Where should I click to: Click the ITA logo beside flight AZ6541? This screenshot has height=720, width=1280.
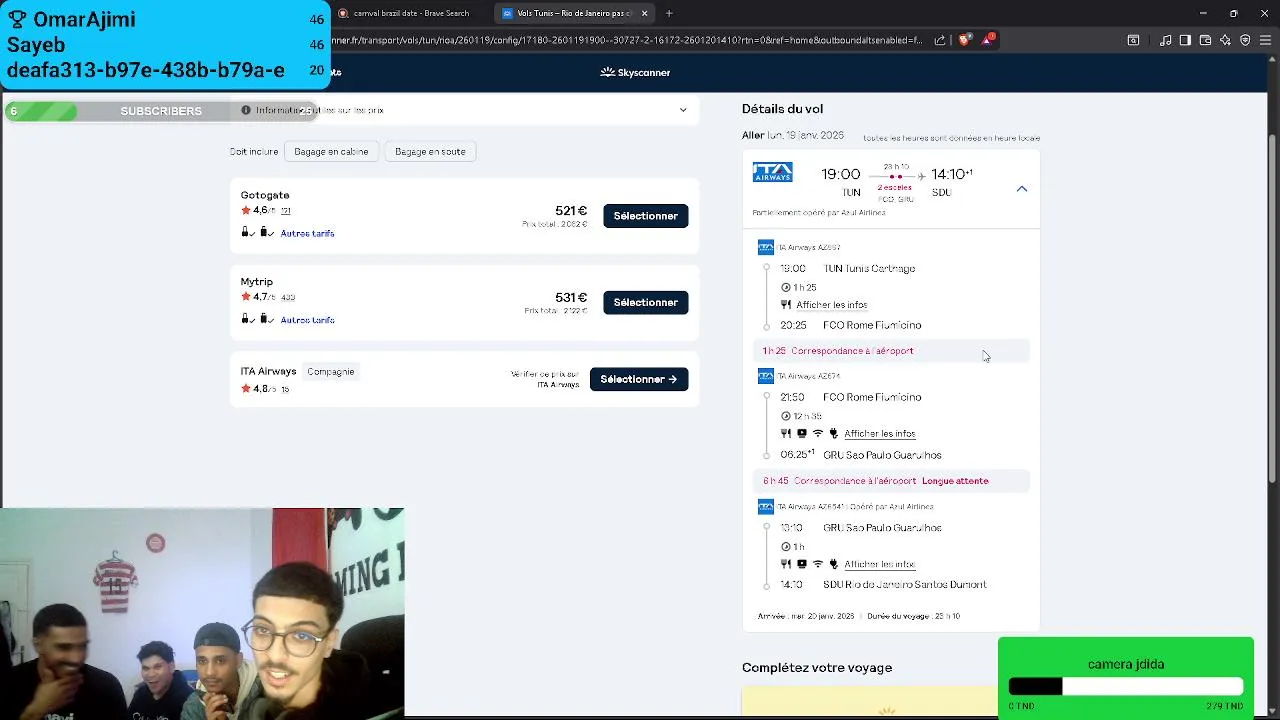tap(765, 507)
